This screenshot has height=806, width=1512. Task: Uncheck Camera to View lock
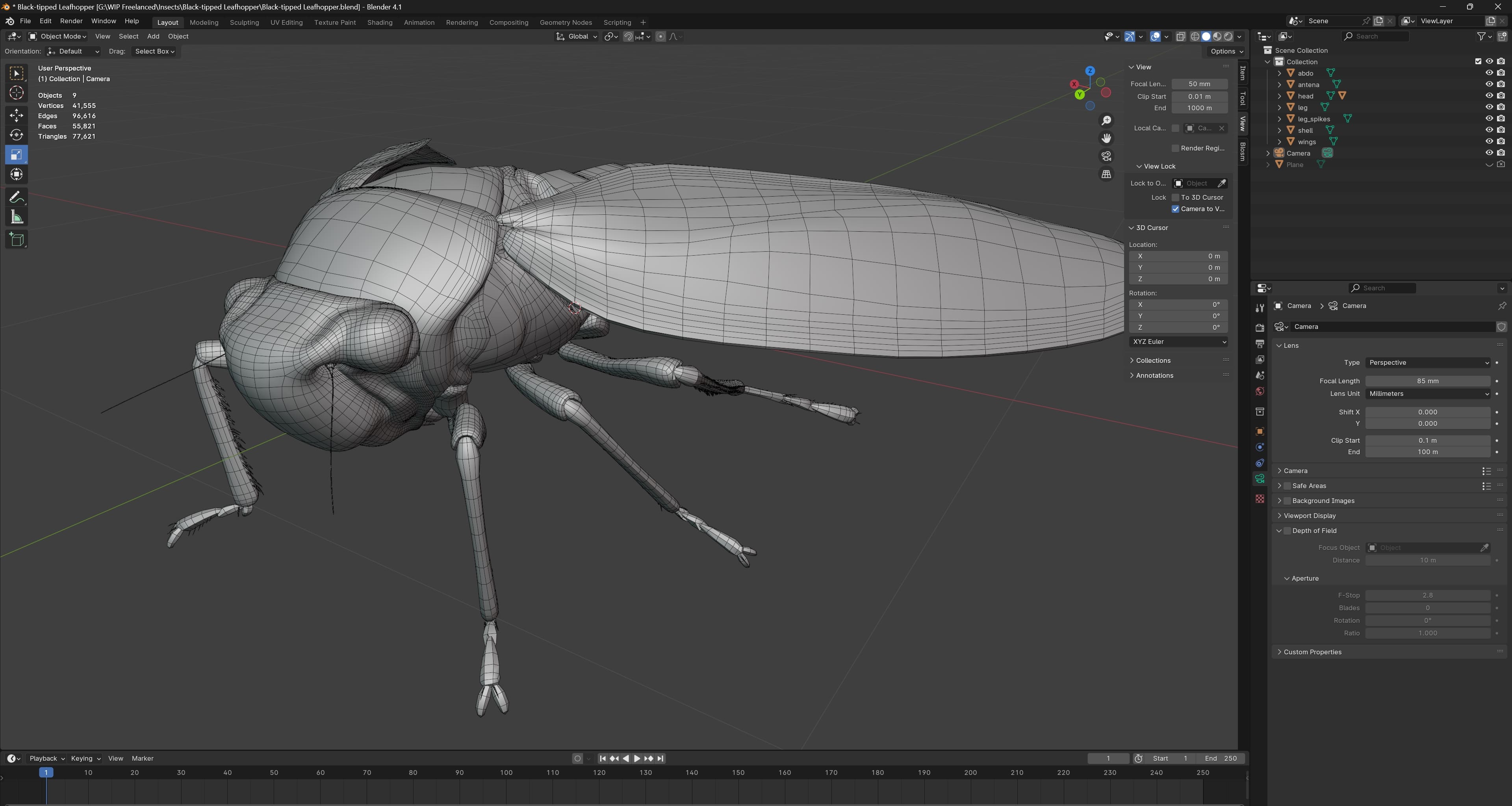point(1175,209)
